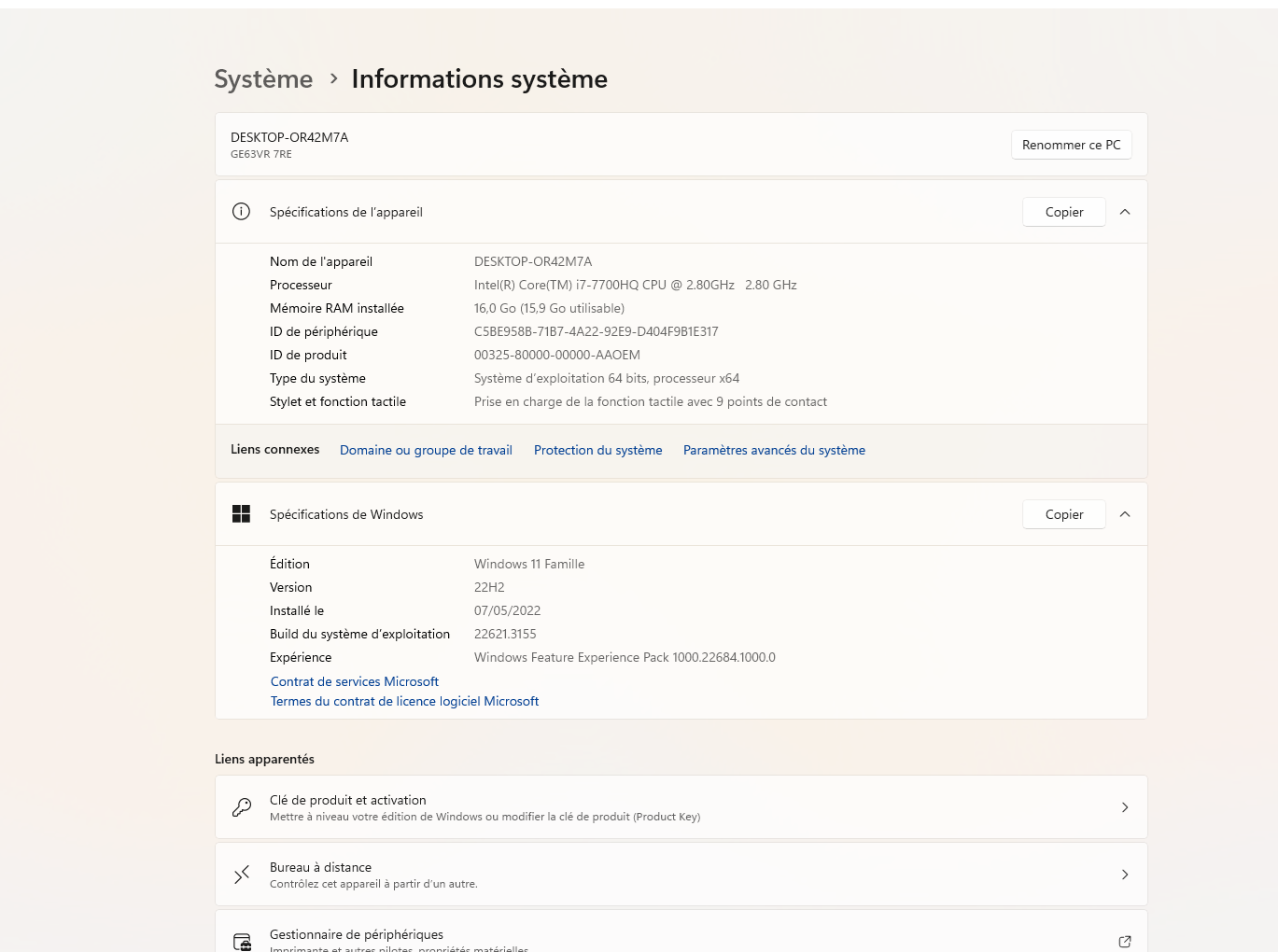
Task: Copy the device specifications
Action: click(x=1063, y=212)
